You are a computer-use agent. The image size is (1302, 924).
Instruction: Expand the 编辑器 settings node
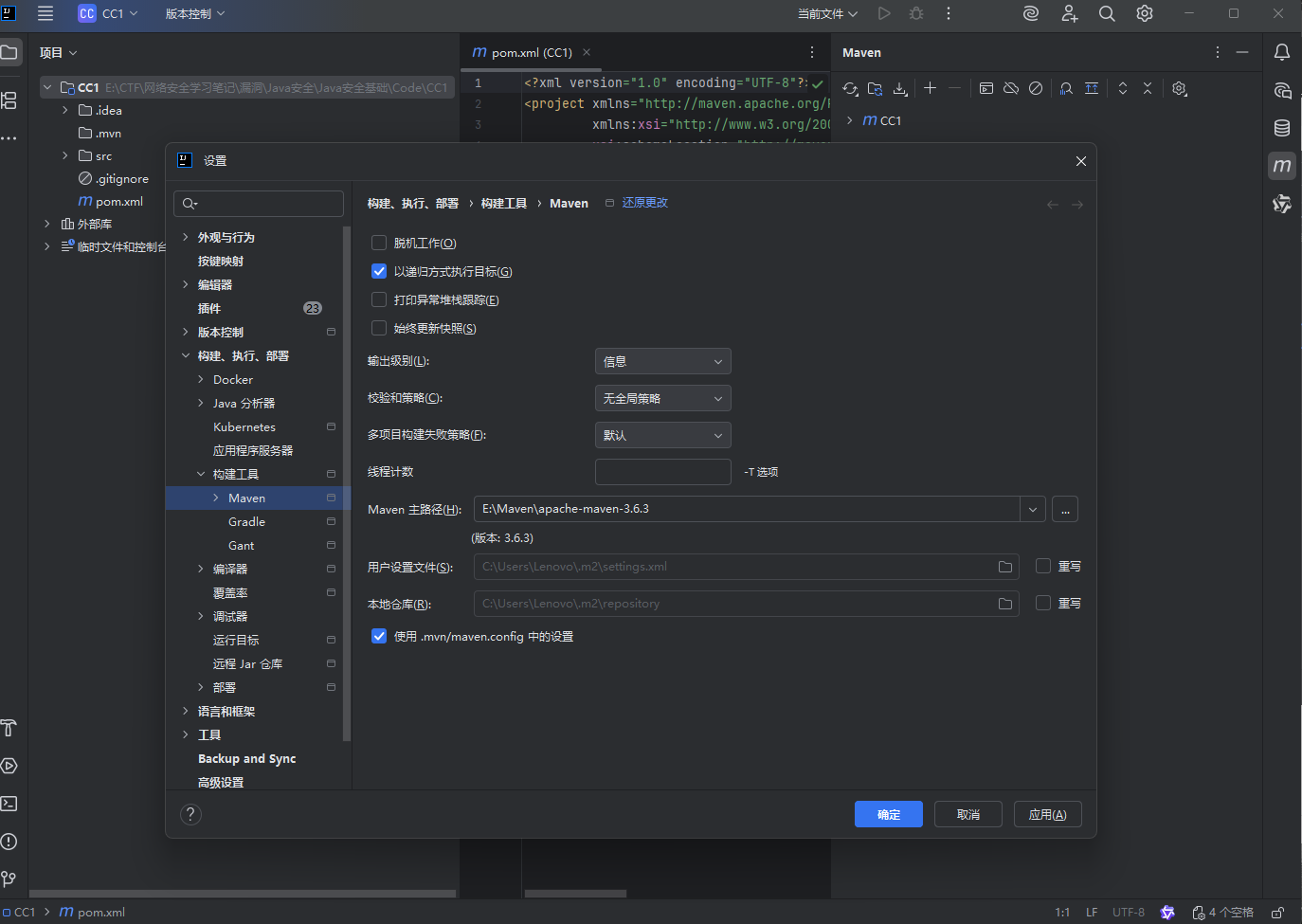186,284
